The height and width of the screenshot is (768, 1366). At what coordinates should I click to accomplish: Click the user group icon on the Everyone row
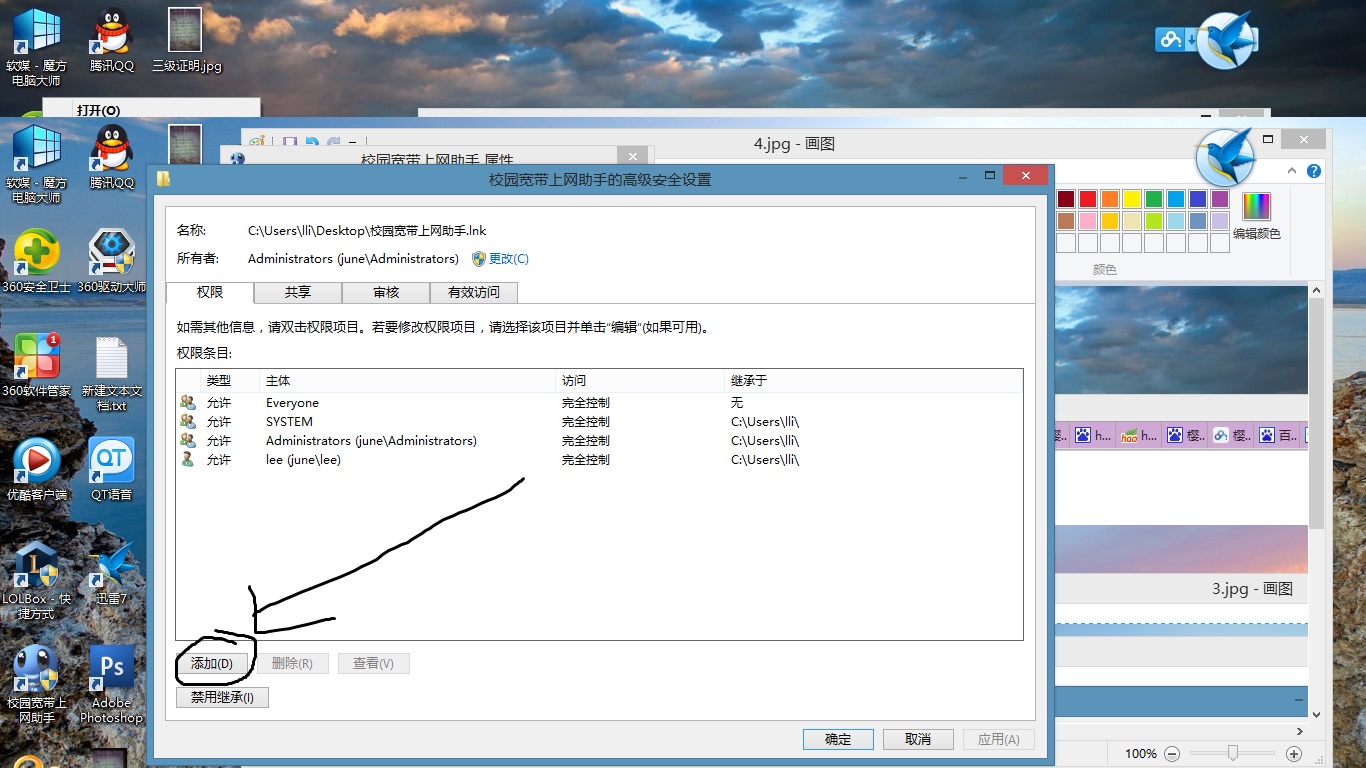(x=188, y=402)
